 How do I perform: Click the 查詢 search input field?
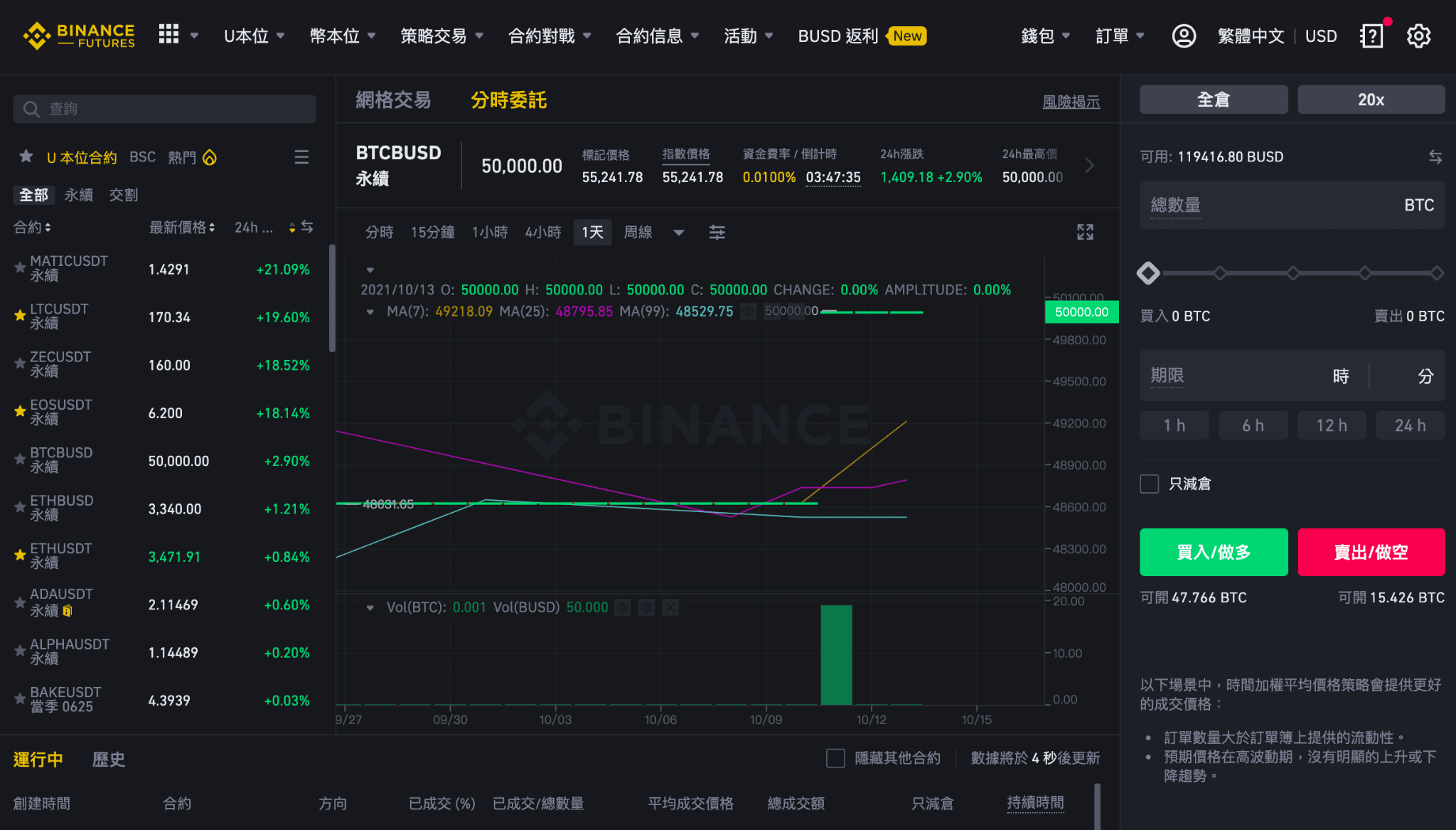[164, 109]
